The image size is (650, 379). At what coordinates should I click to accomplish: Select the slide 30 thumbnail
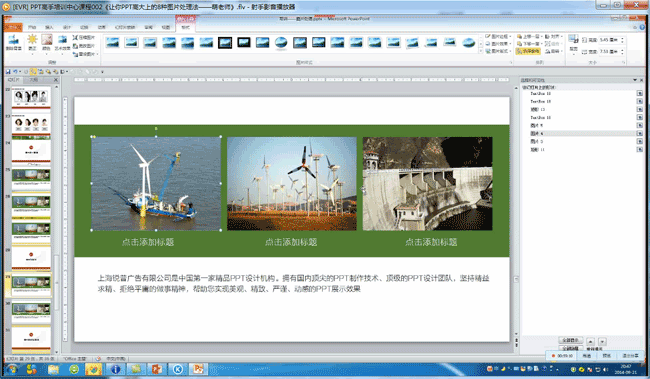pos(31,311)
